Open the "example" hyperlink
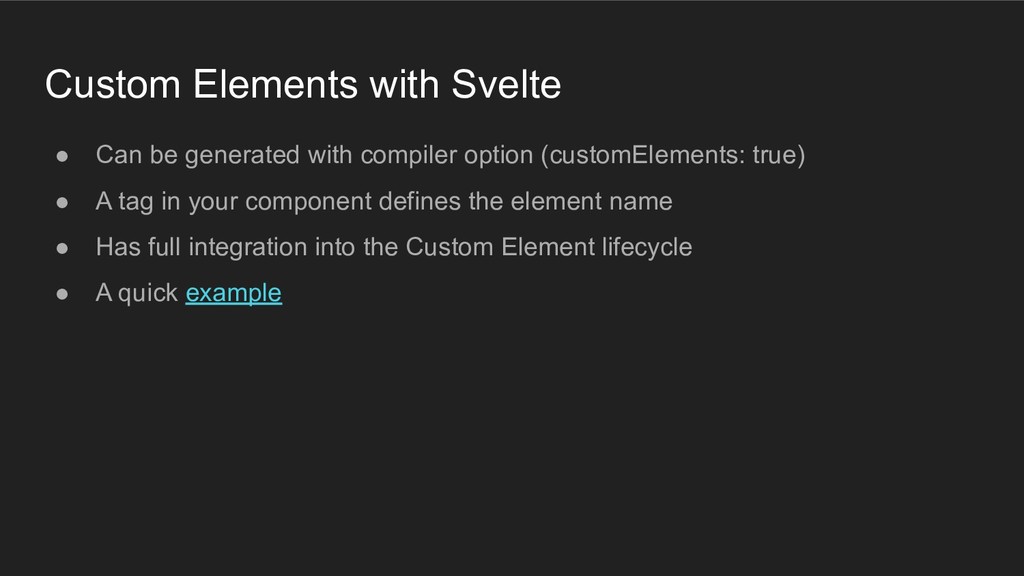Viewport: 1024px width, 576px height. pyautogui.click(x=233, y=293)
